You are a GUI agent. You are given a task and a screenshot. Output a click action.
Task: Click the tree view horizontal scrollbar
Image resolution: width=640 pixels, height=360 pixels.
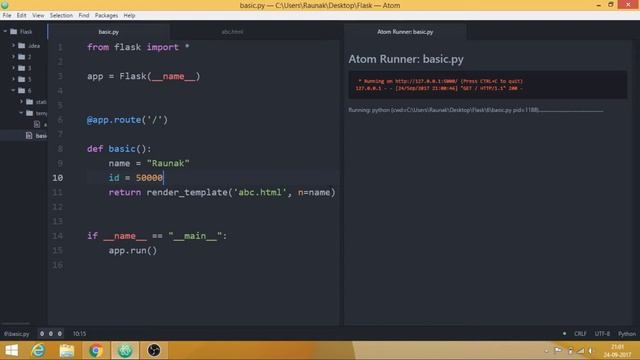(16, 323)
